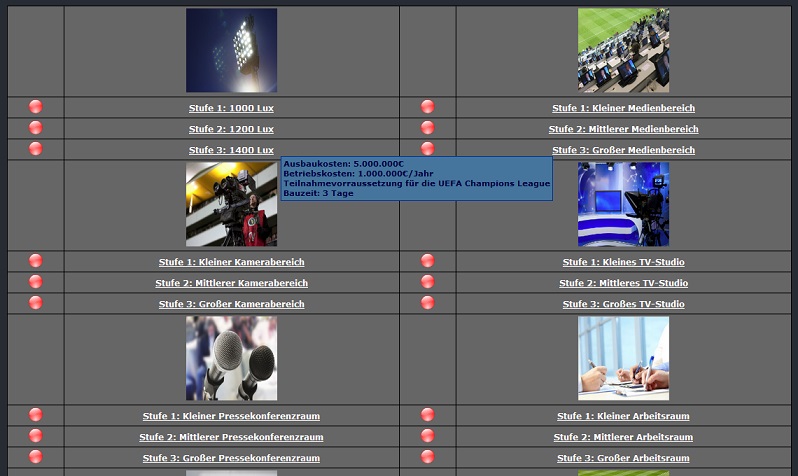Click the TV studio image
798x476 pixels.
(x=623, y=204)
